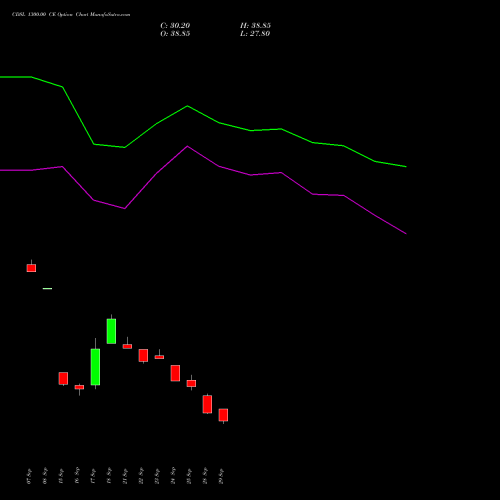Image resolution: width=500 pixels, height=500 pixels.
Task: Click the '21 Sep' date axis label
Action: (x=125, y=476)
